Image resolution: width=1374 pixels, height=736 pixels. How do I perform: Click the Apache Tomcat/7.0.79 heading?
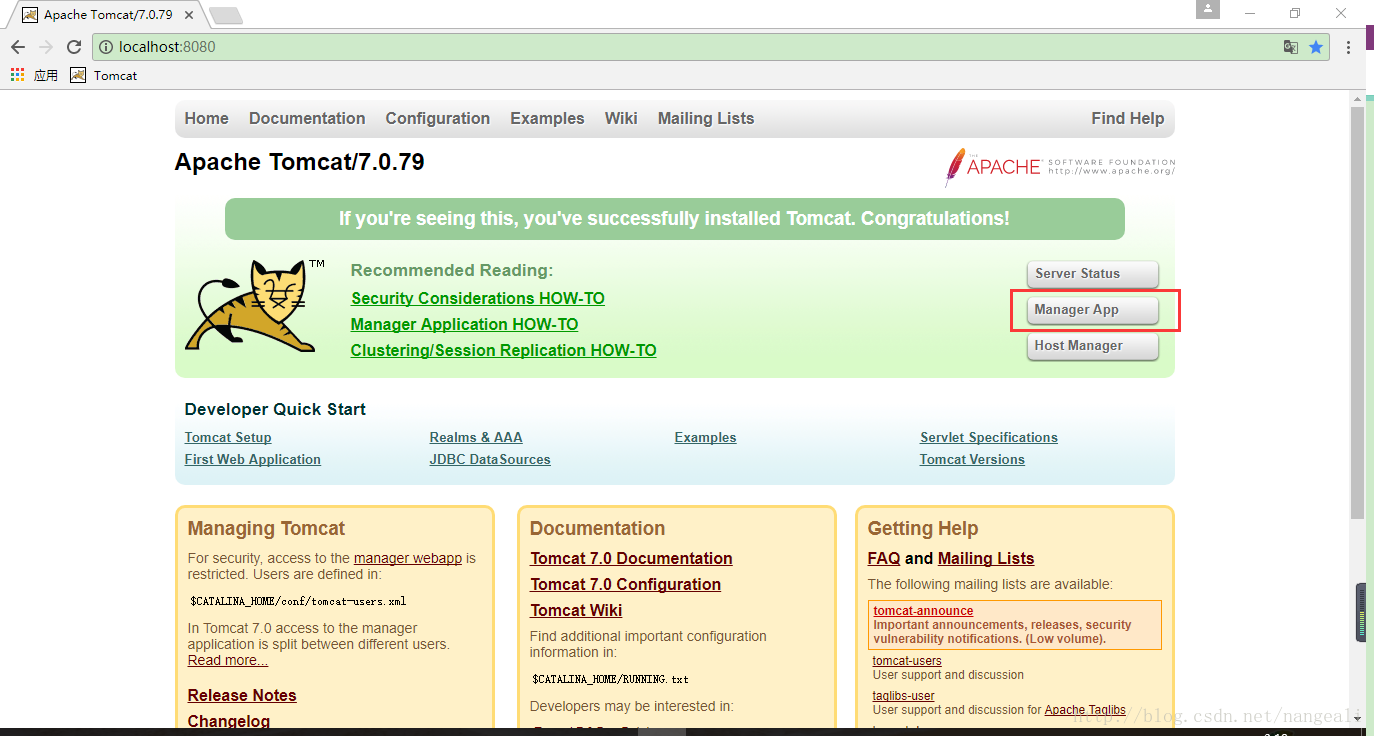[299, 162]
